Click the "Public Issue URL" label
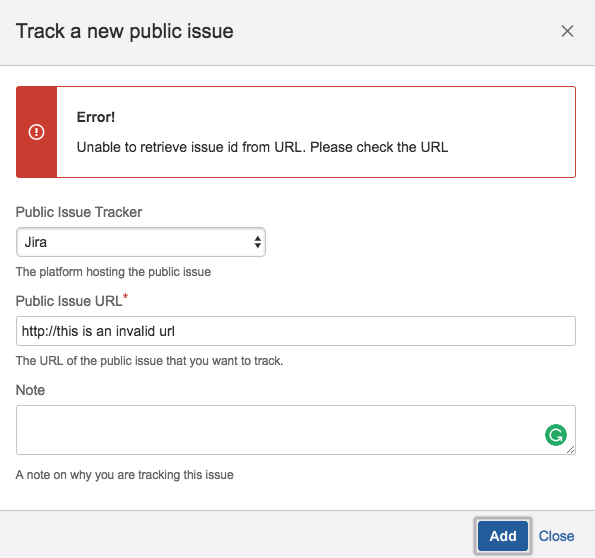The width and height of the screenshot is (595, 558). click(x=69, y=301)
